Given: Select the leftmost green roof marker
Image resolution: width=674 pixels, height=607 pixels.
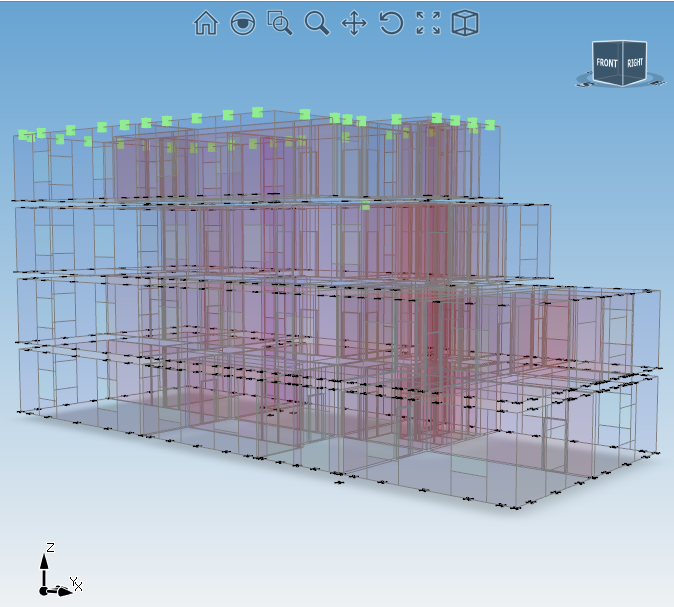Looking at the screenshot, I should (x=24, y=134).
